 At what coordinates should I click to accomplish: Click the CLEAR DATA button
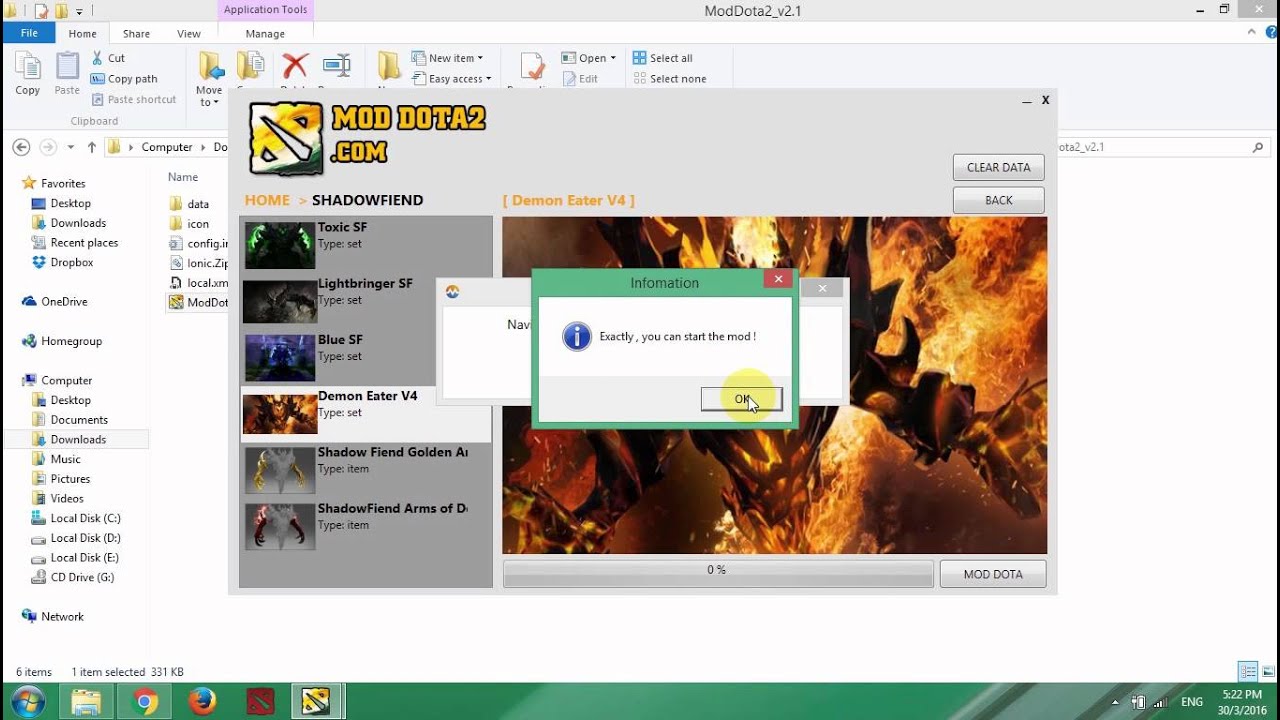(998, 167)
